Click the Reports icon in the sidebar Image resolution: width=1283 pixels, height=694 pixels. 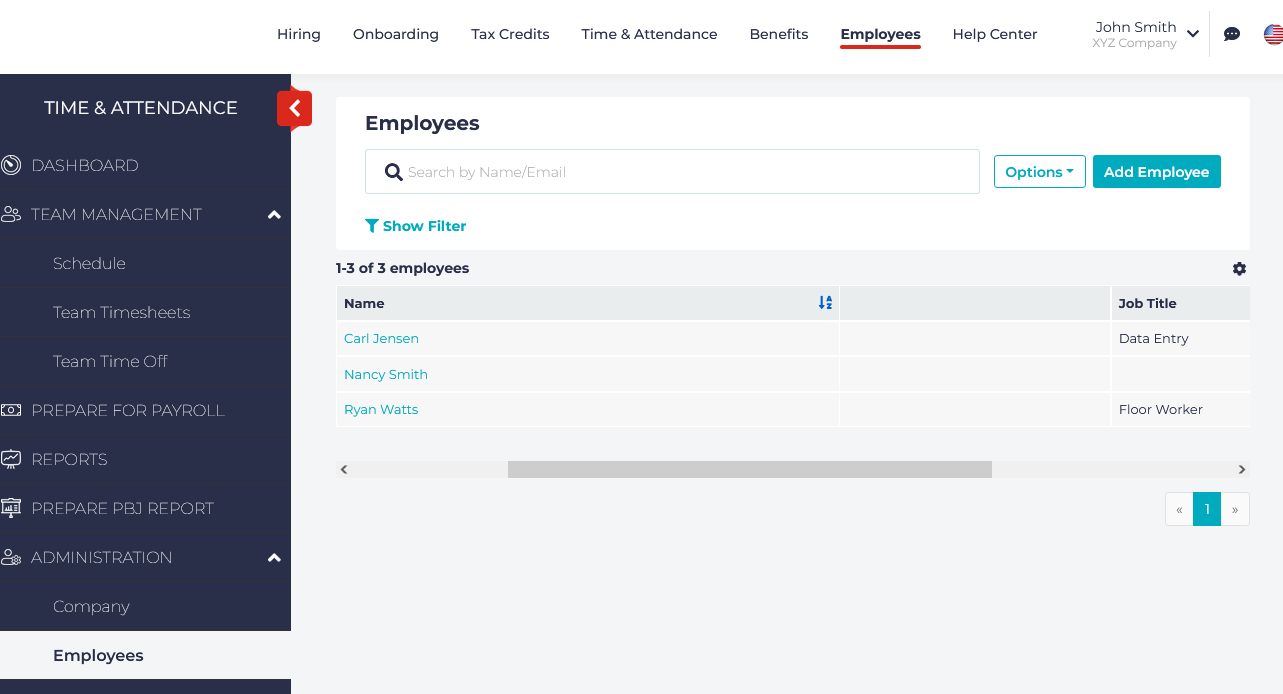(x=11, y=458)
